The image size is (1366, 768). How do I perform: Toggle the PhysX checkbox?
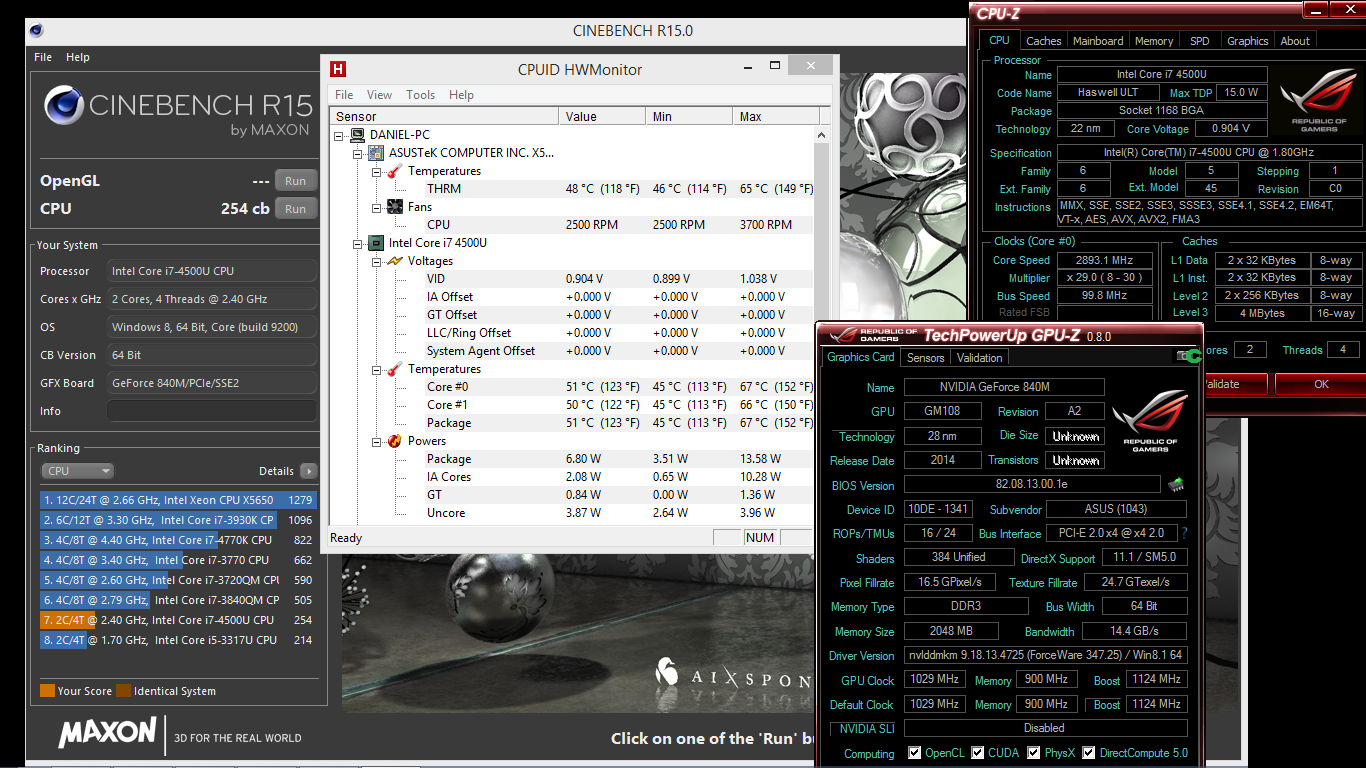click(x=1032, y=753)
